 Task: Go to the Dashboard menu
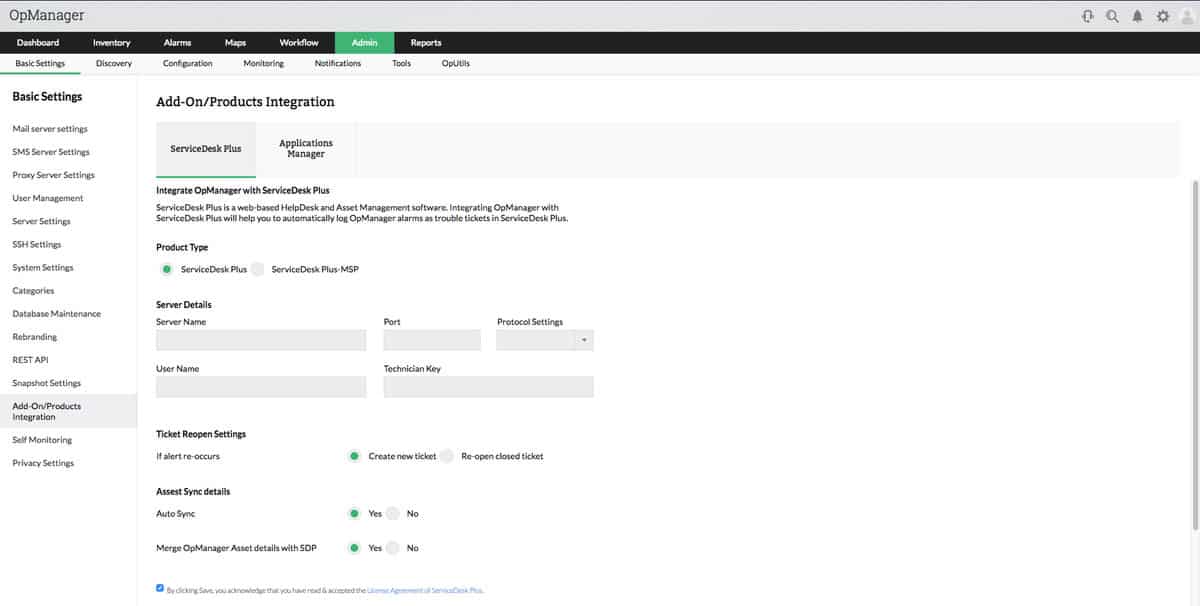38,43
